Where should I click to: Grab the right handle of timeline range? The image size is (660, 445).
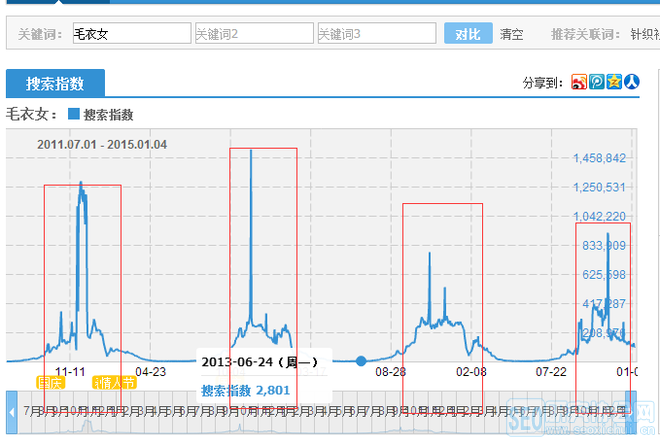pyautogui.click(x=629, y=411)
